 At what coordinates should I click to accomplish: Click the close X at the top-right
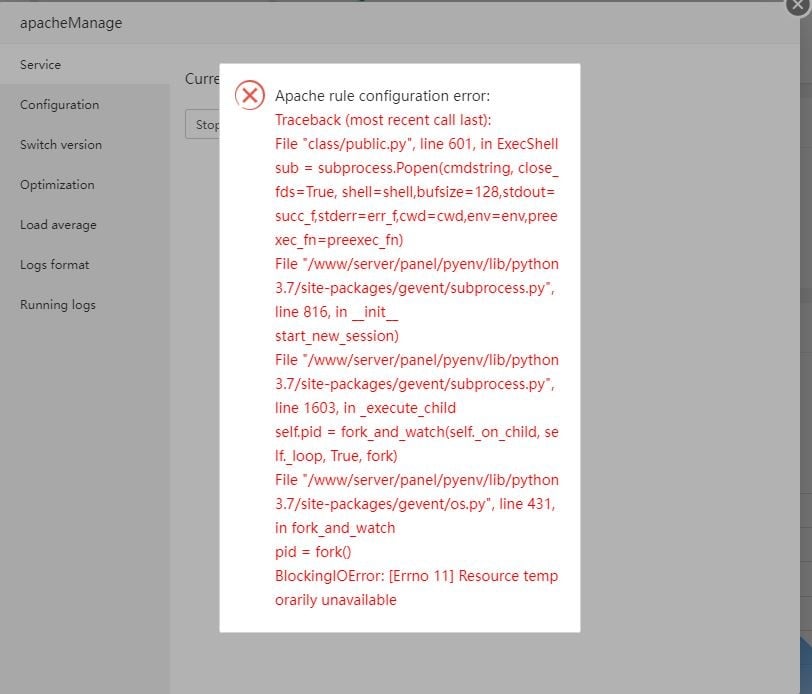[795, 7]
